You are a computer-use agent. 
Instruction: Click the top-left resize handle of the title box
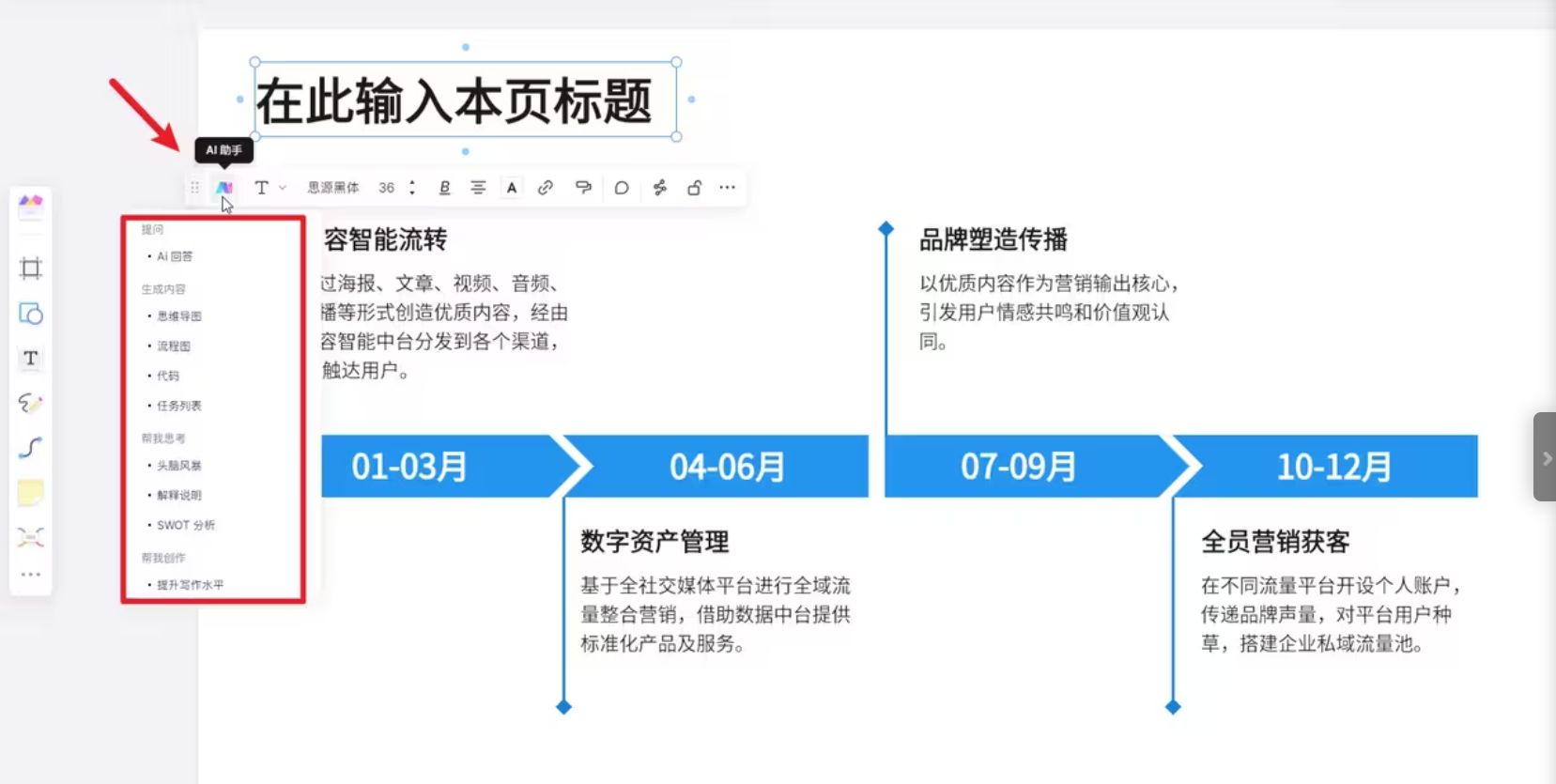[x=255, y=63]
